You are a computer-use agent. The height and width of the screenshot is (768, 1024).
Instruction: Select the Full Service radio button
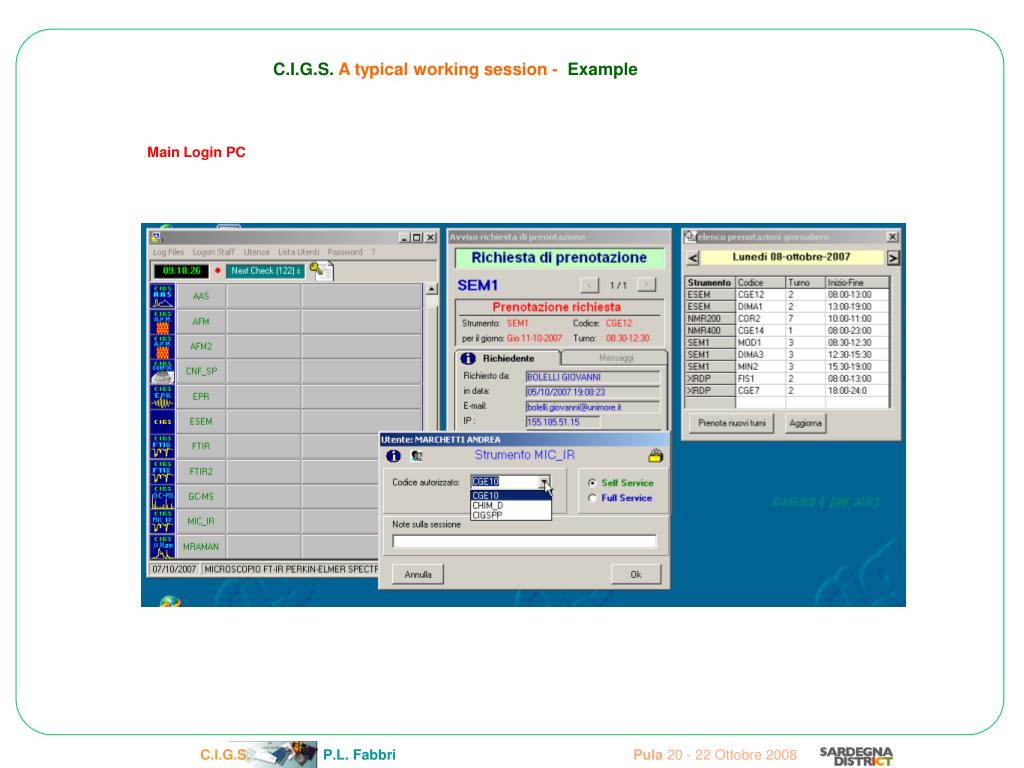[592, 498]
